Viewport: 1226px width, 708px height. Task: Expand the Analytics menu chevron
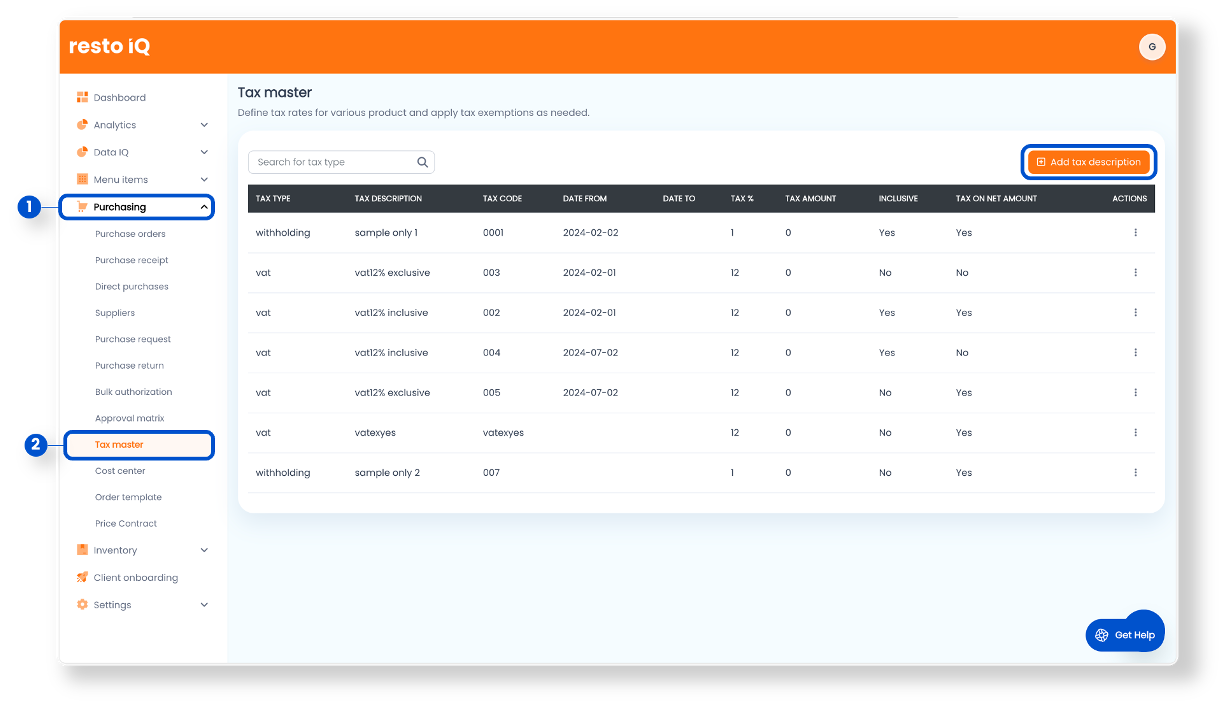coord(204,125)
